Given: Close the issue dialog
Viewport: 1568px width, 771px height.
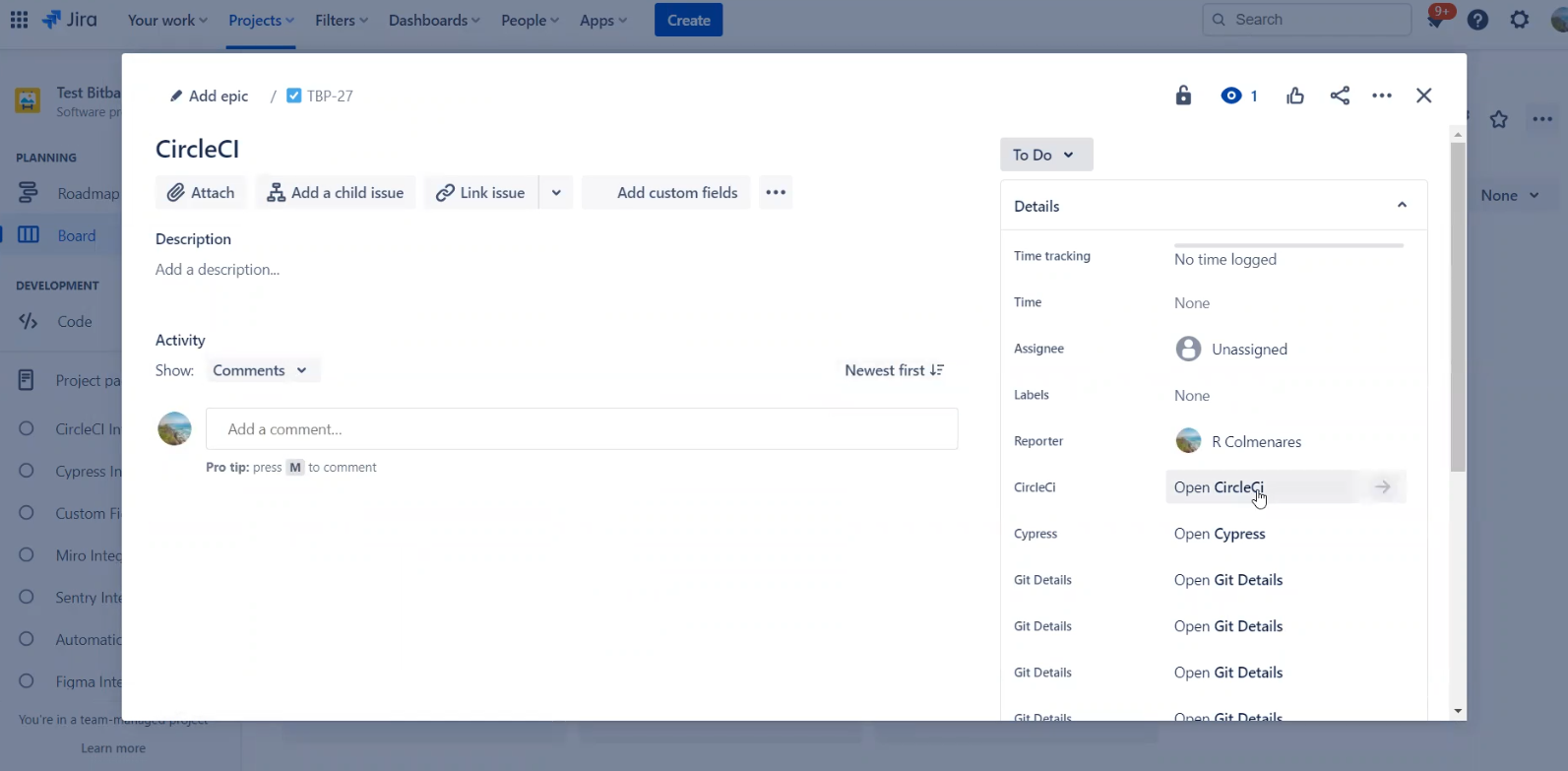Looking at the screenshot, I should pos(1424,96).
